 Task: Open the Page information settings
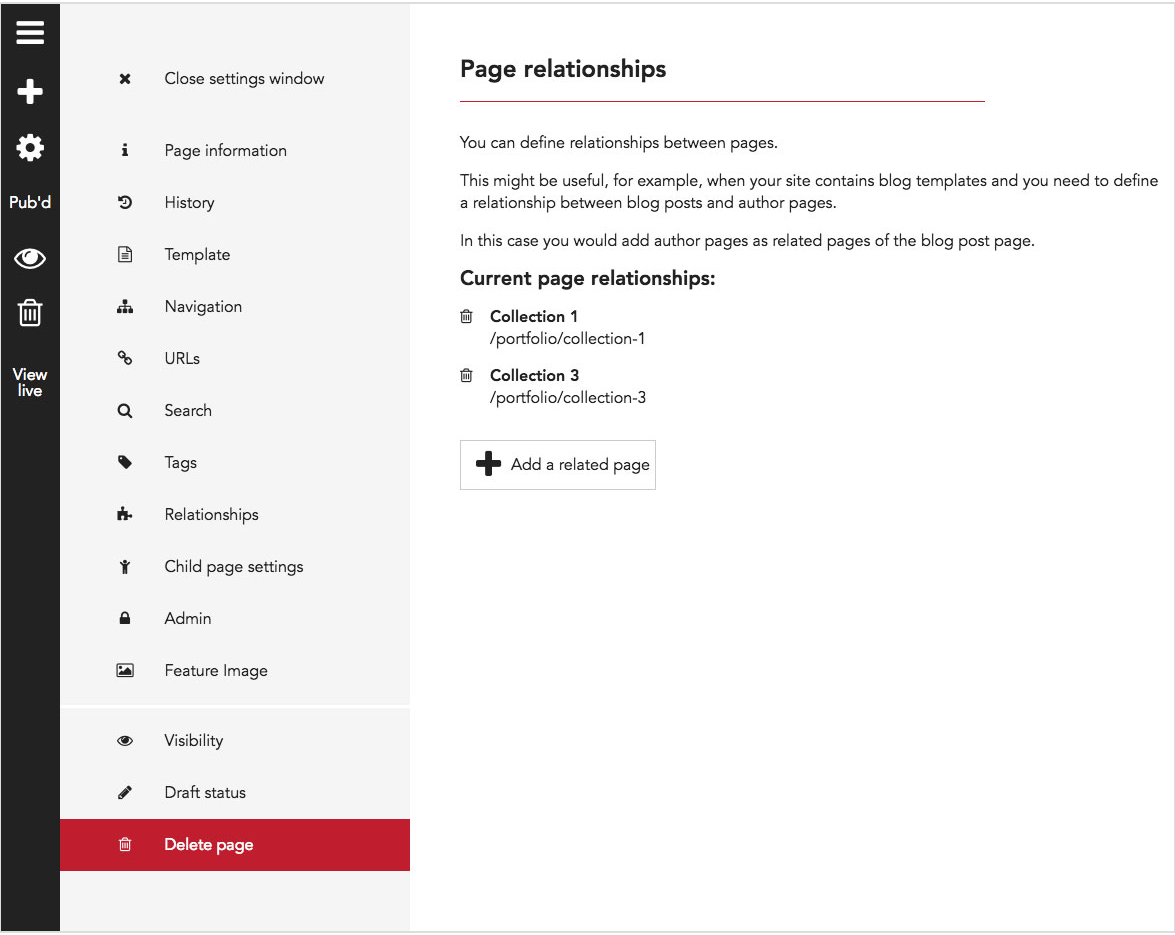[x=226, y=151]
